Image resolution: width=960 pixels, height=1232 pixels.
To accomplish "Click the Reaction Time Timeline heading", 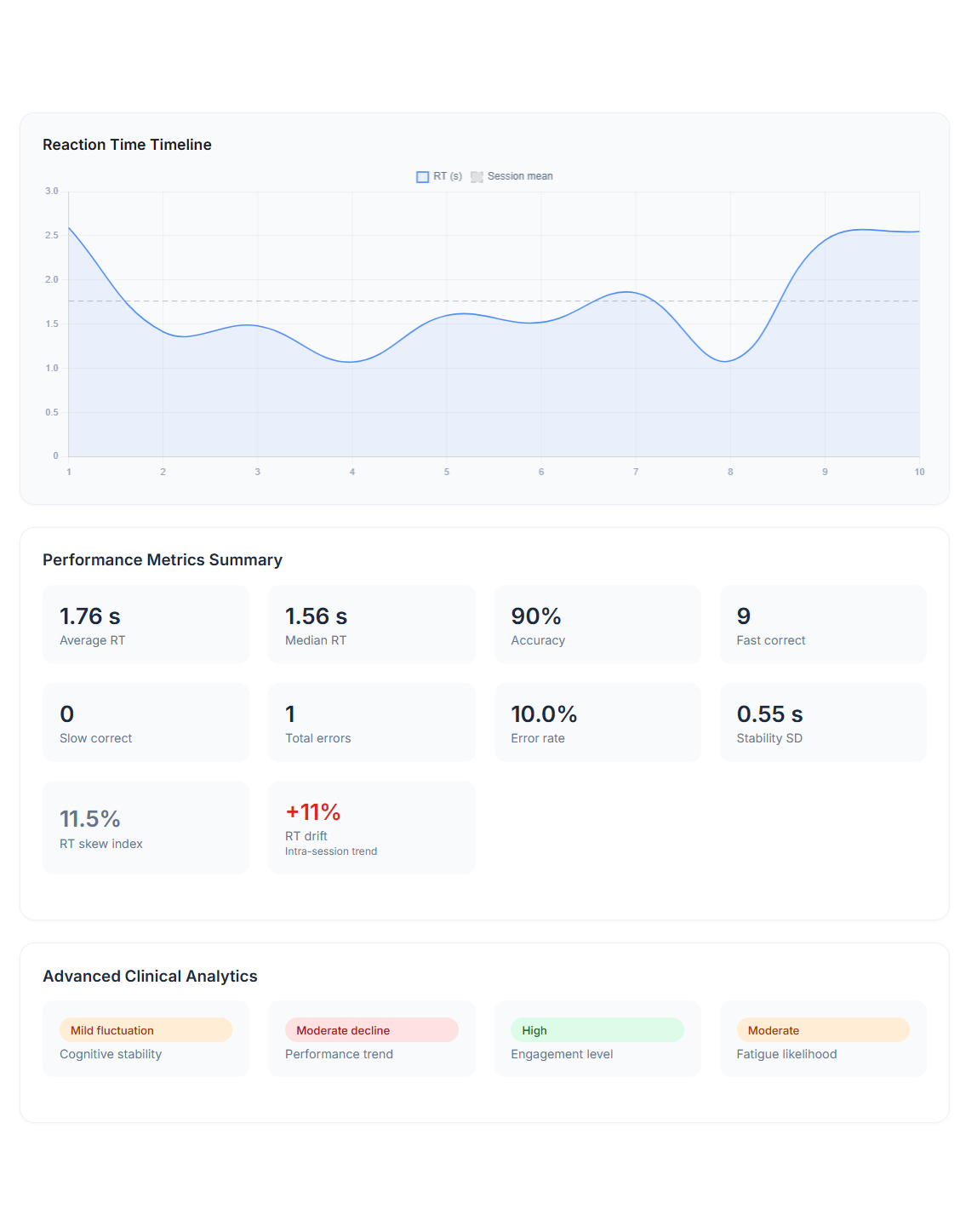I will [x=127, y=145].
